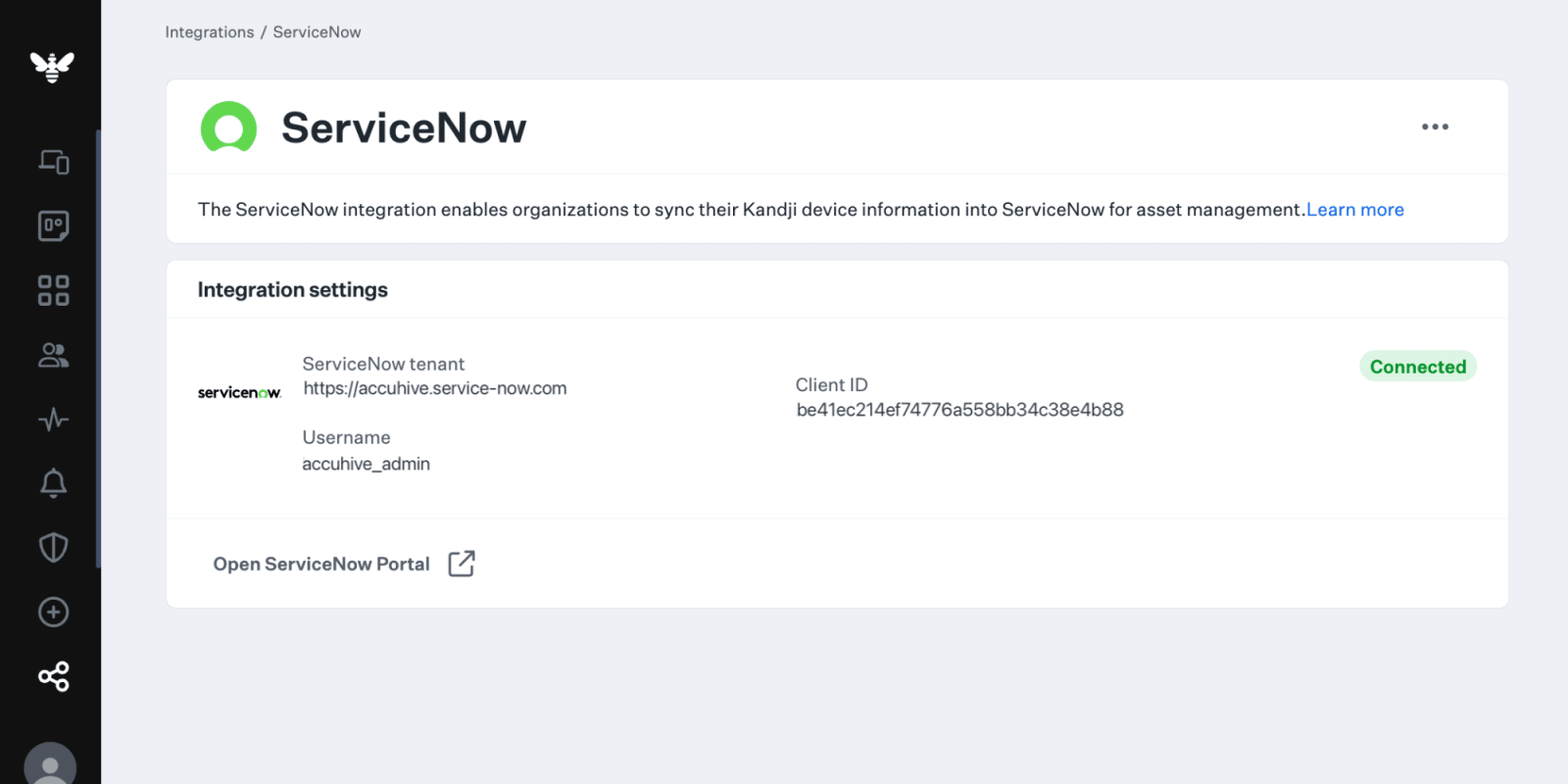The image size is (1568, 784).
Task: Navigate back via the Integrations breadcrumb
Action: [209, 31]
